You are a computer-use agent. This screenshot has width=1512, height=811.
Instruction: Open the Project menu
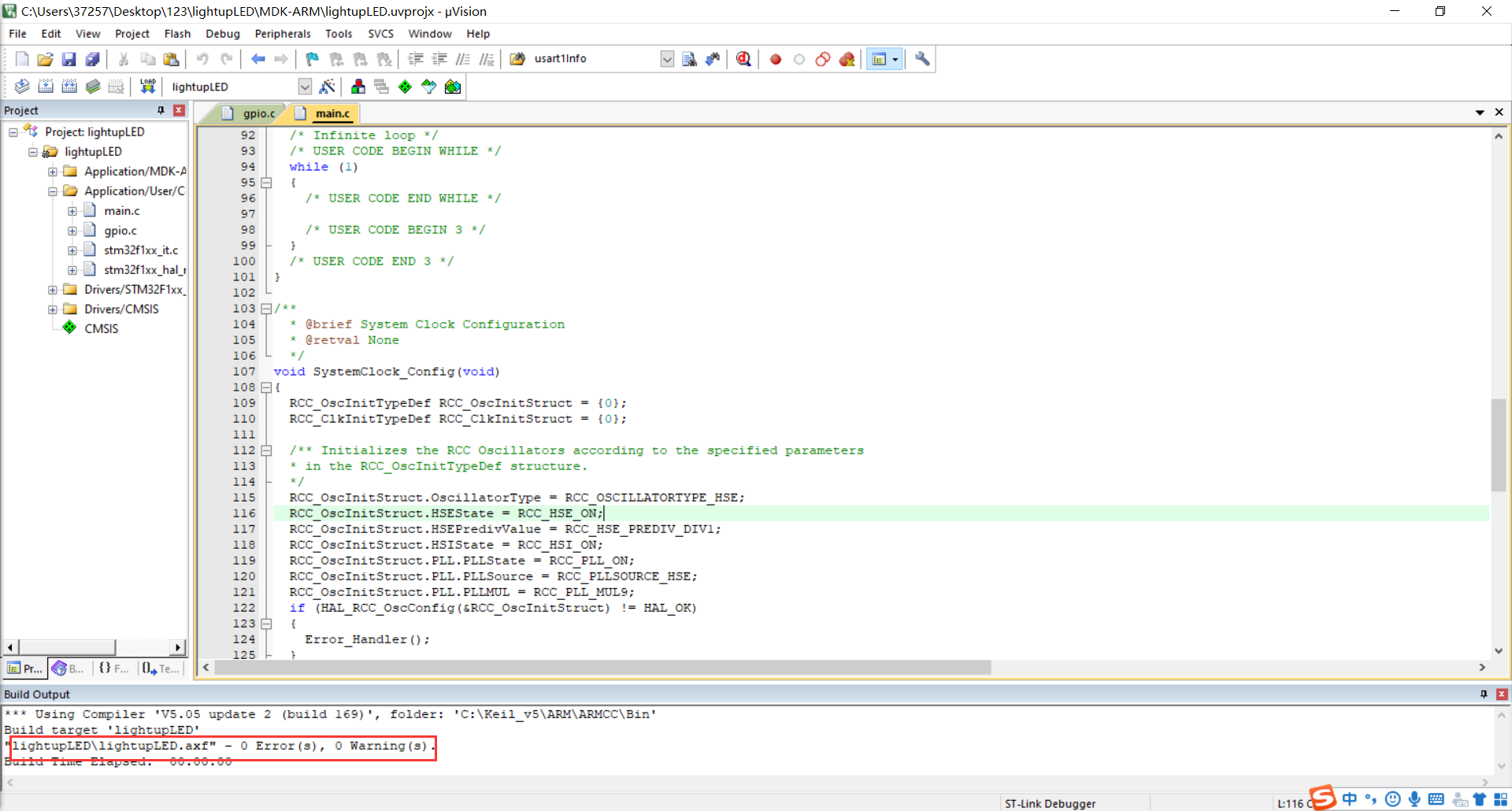[132, 34]
